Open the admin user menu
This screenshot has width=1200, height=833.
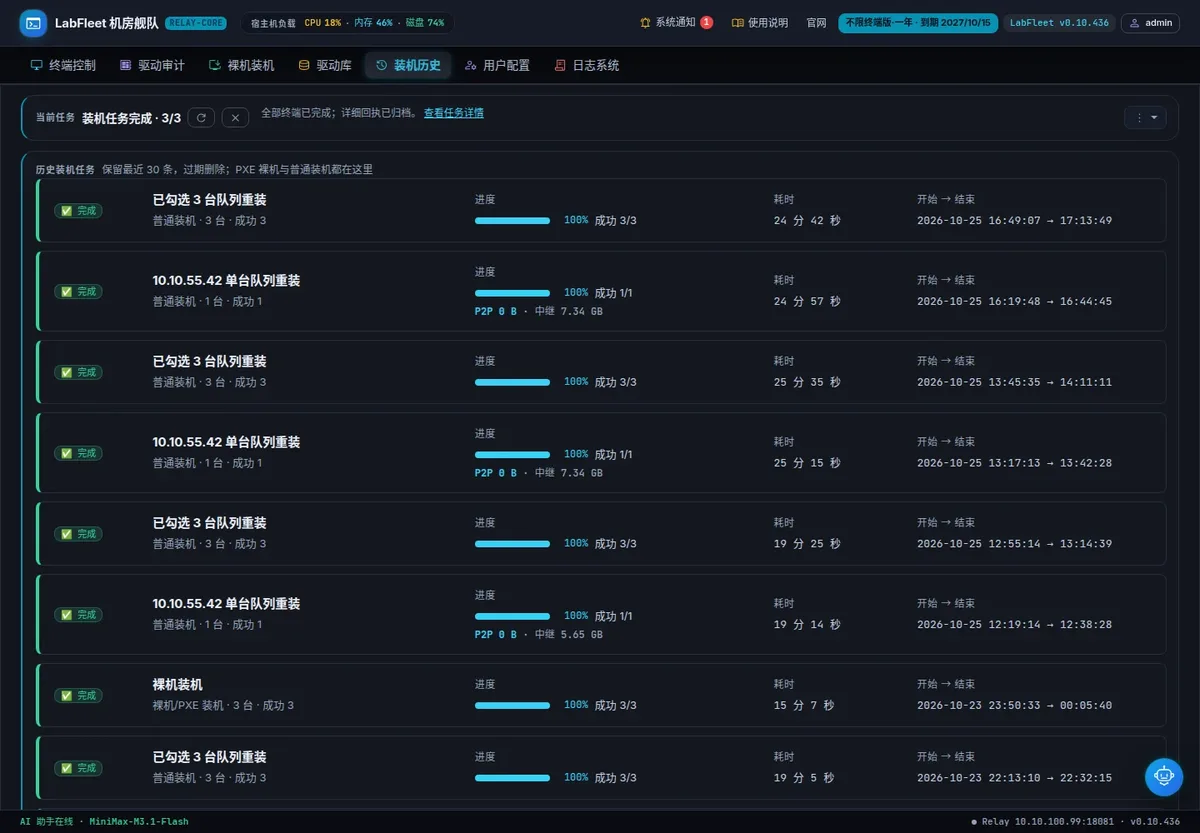coord(1151,23)
